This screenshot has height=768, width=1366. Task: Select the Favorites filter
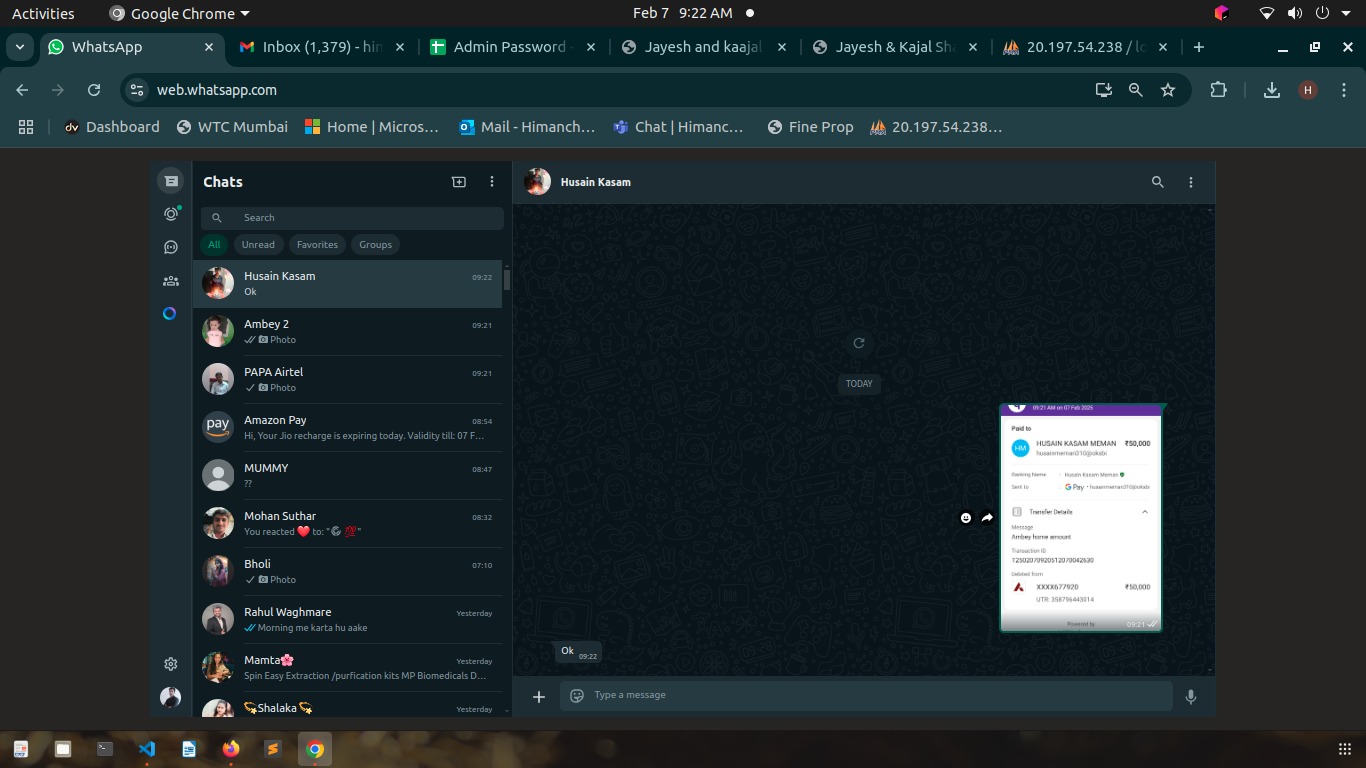(x=317, y=245)
